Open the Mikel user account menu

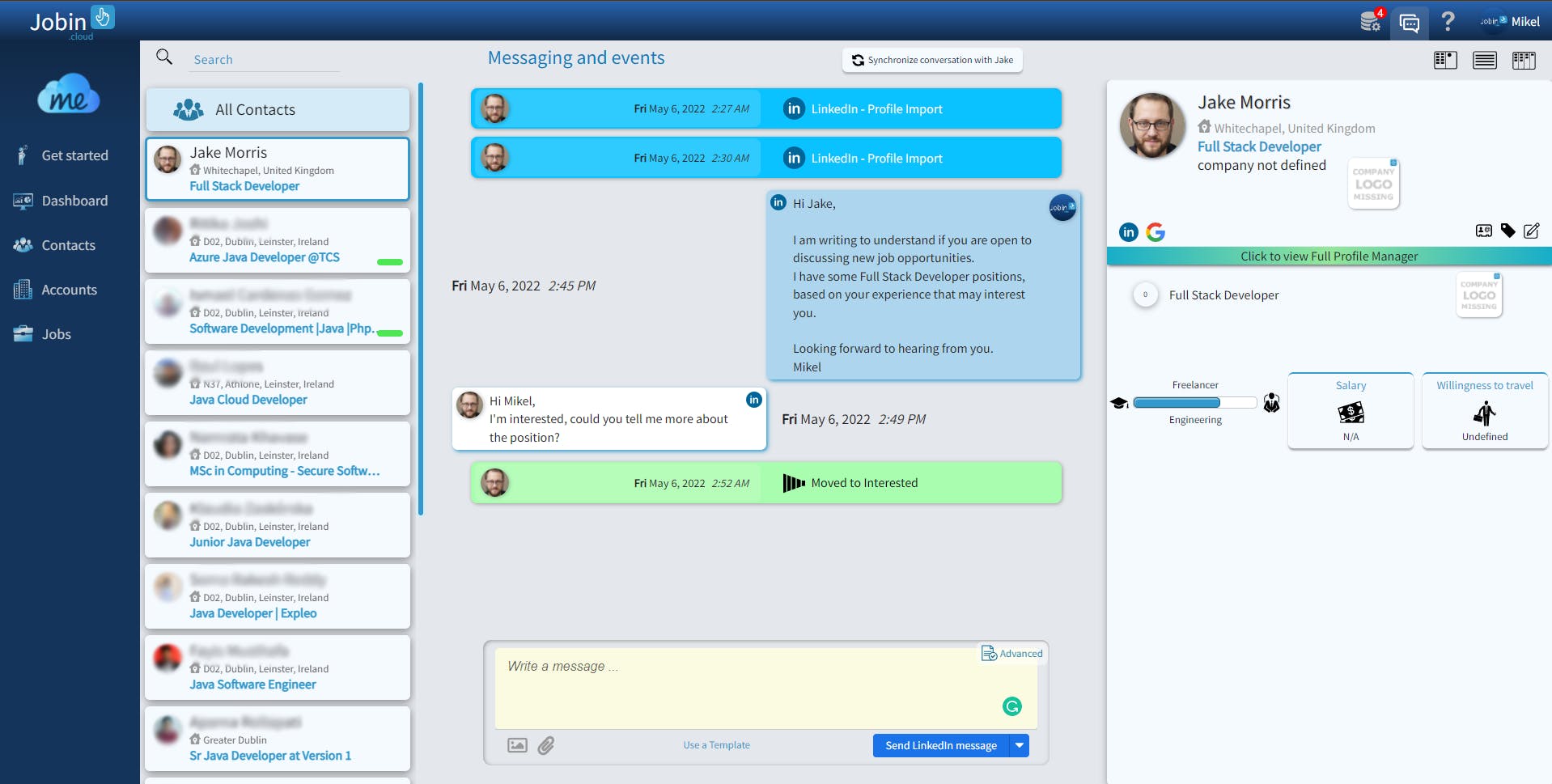[1509, 22]
